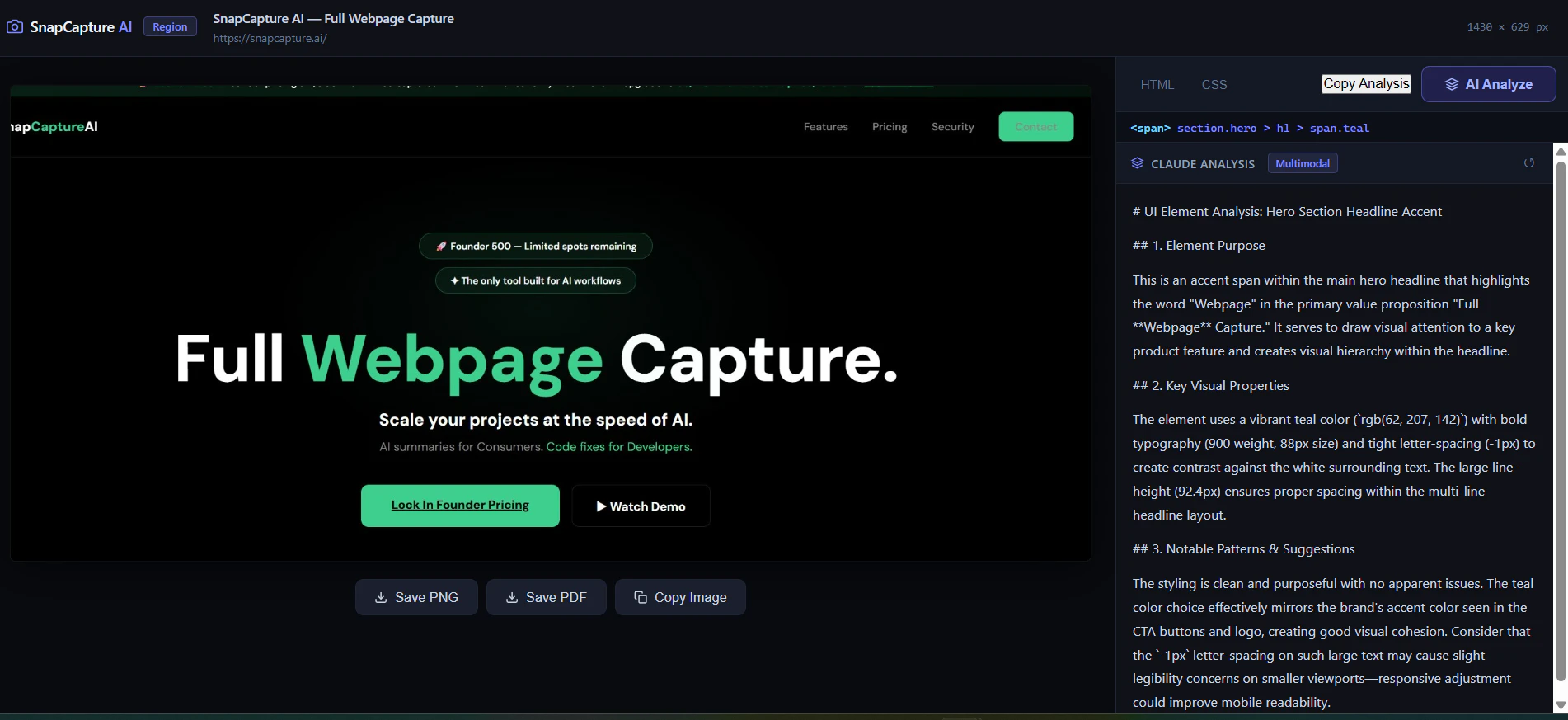
Task: Run AI Analyze
Action: [1489, 84]
